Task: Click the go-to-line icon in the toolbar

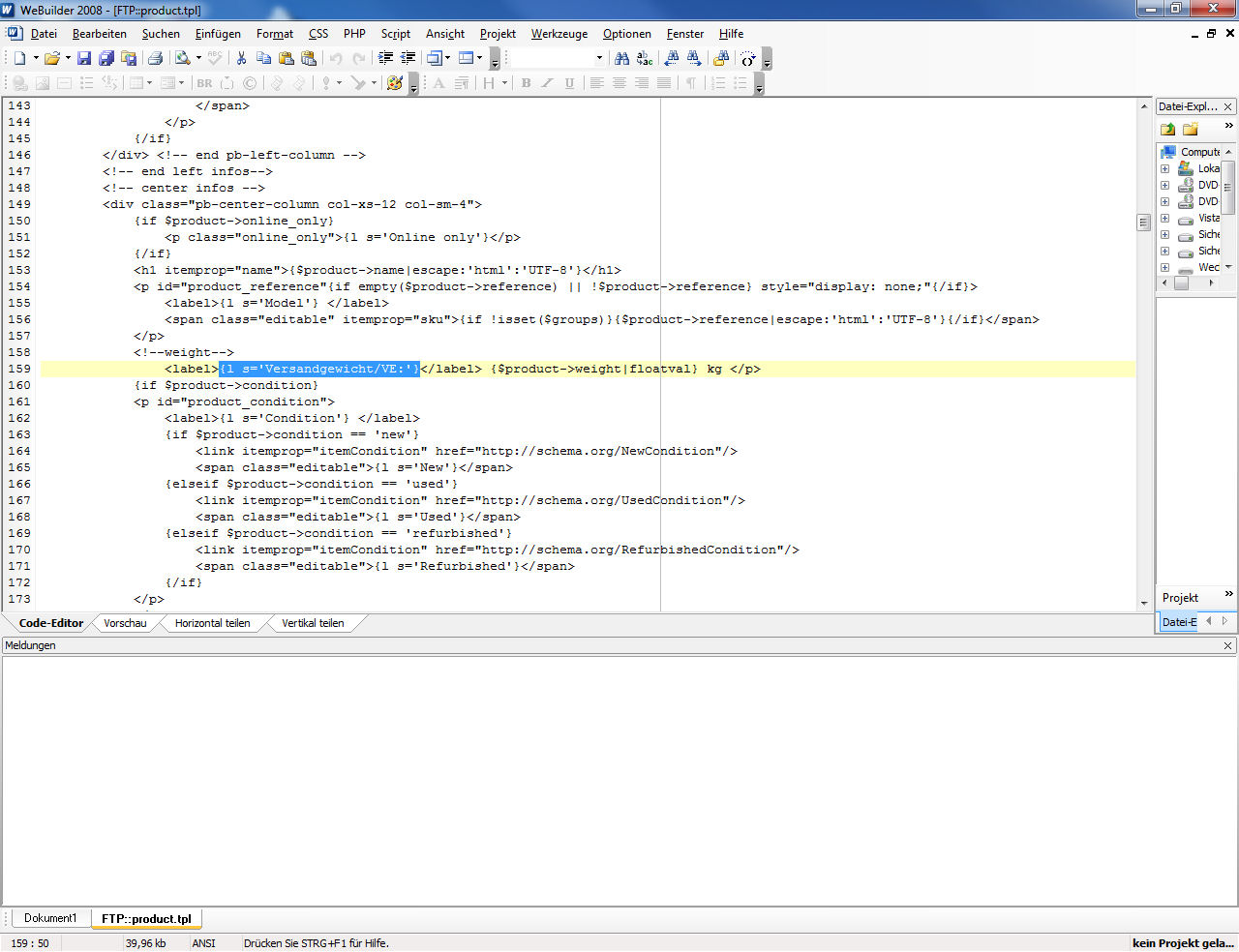Action: click(748, 58)
